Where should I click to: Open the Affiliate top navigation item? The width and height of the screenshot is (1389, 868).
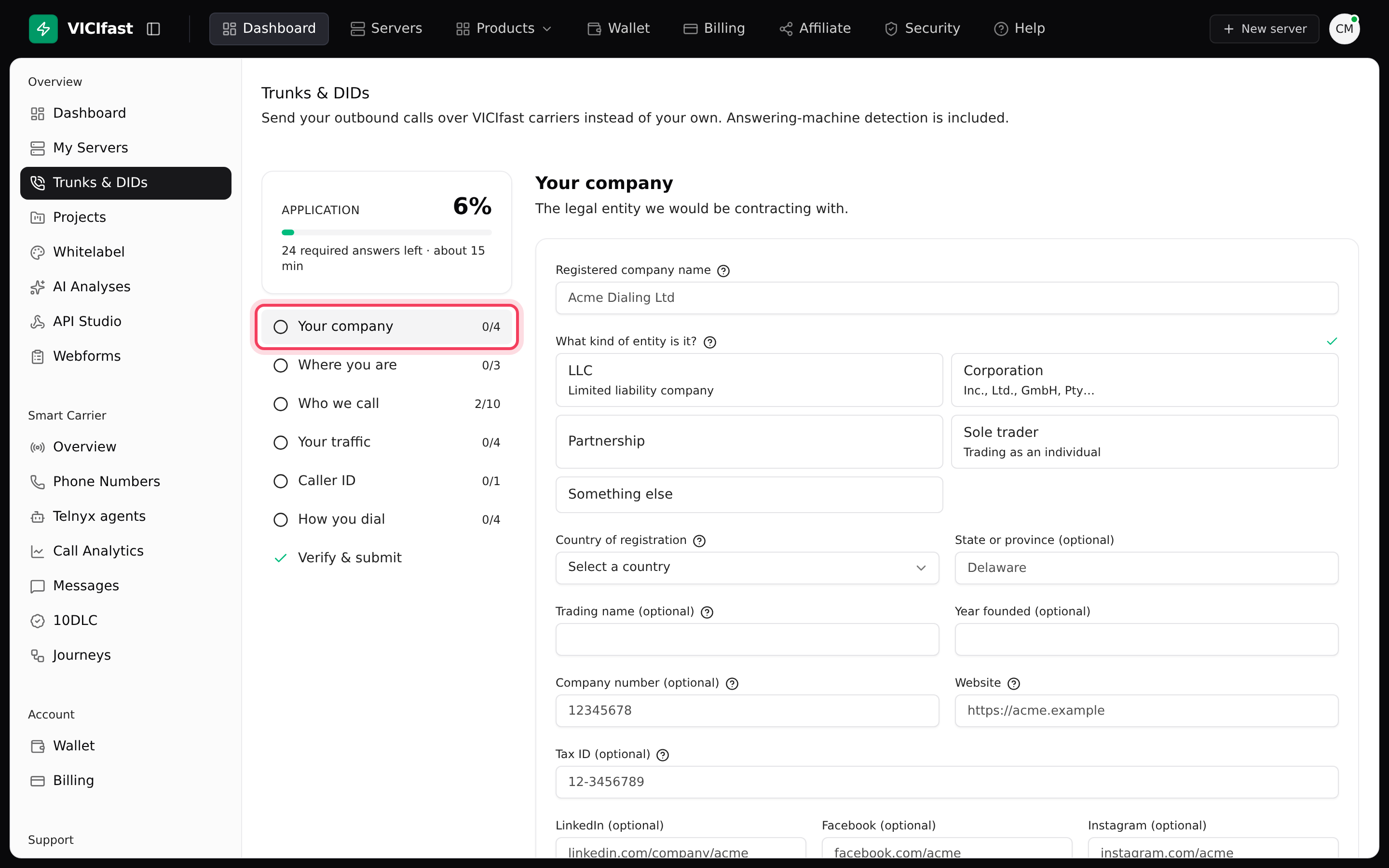point(815,29)
